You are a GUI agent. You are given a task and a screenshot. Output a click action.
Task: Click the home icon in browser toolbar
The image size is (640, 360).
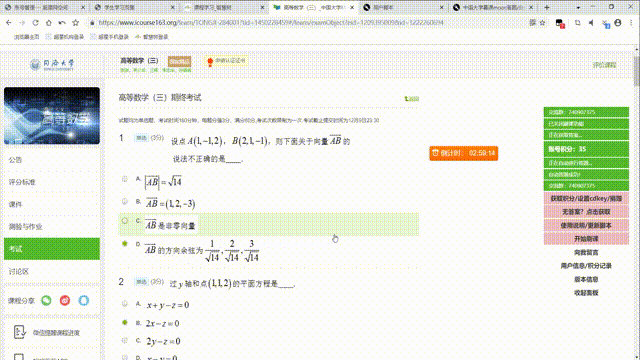49,23
